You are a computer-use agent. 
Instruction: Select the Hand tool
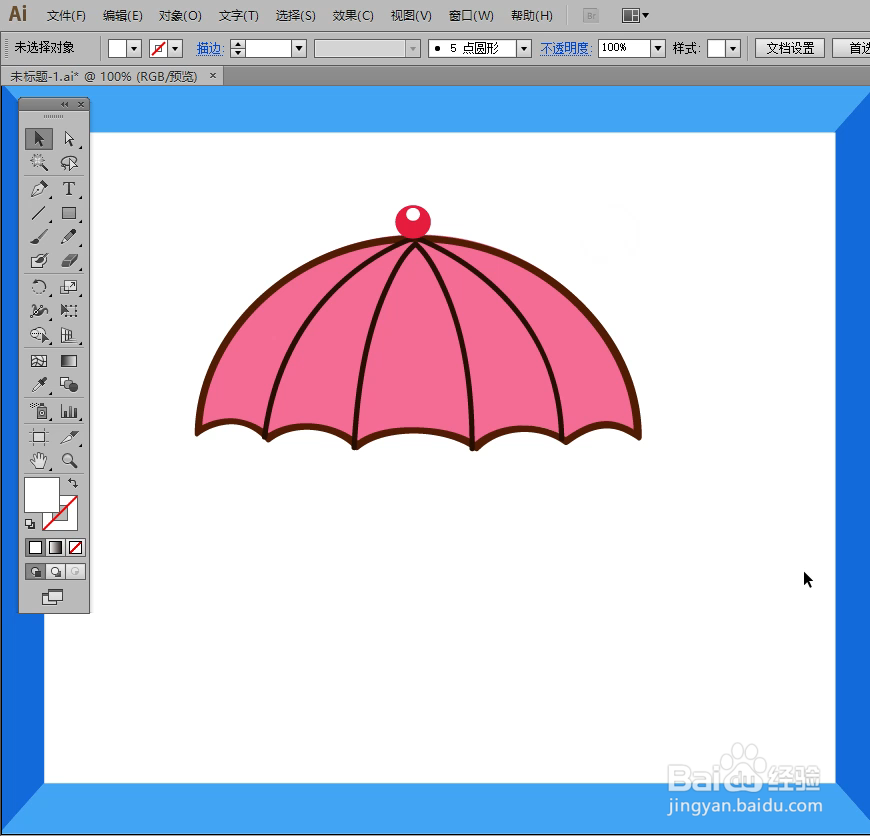tap(38, 461)
